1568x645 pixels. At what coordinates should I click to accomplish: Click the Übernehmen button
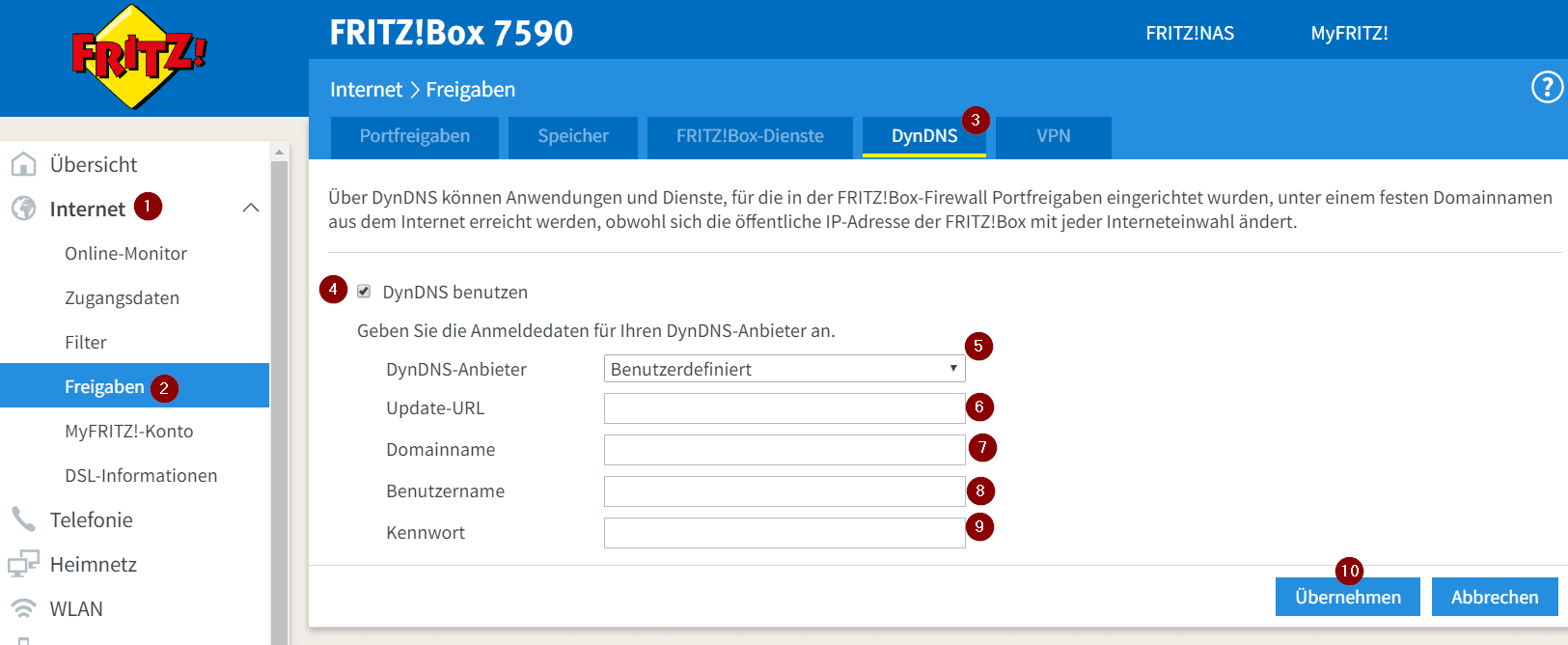[x=1347, y=597]
